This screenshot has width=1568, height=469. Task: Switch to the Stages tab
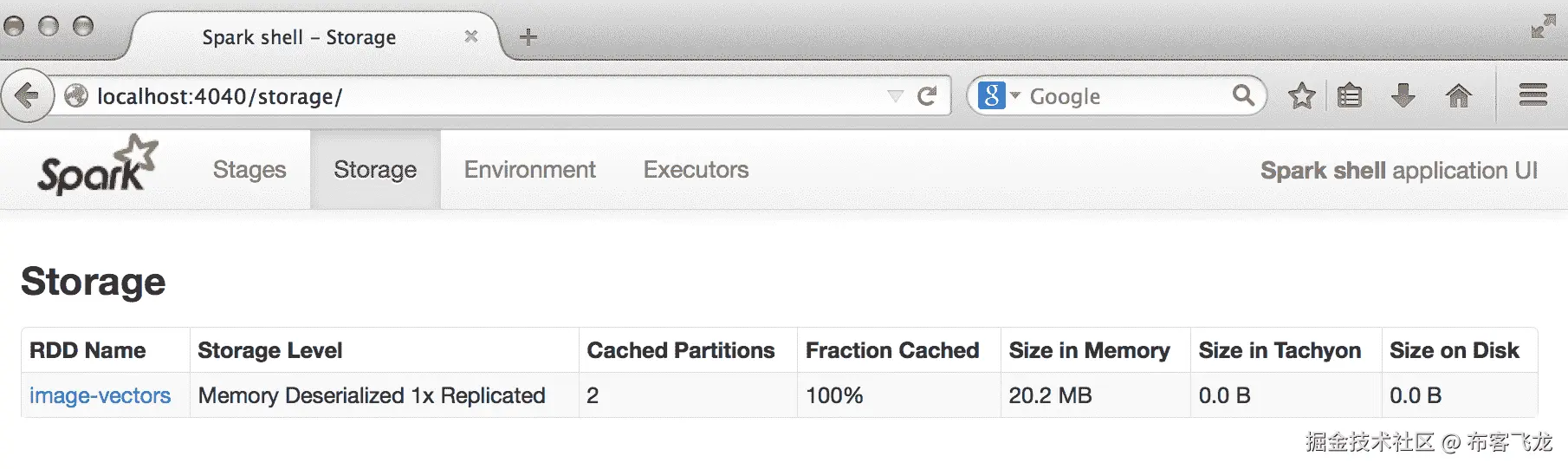(x=249, y=170)
